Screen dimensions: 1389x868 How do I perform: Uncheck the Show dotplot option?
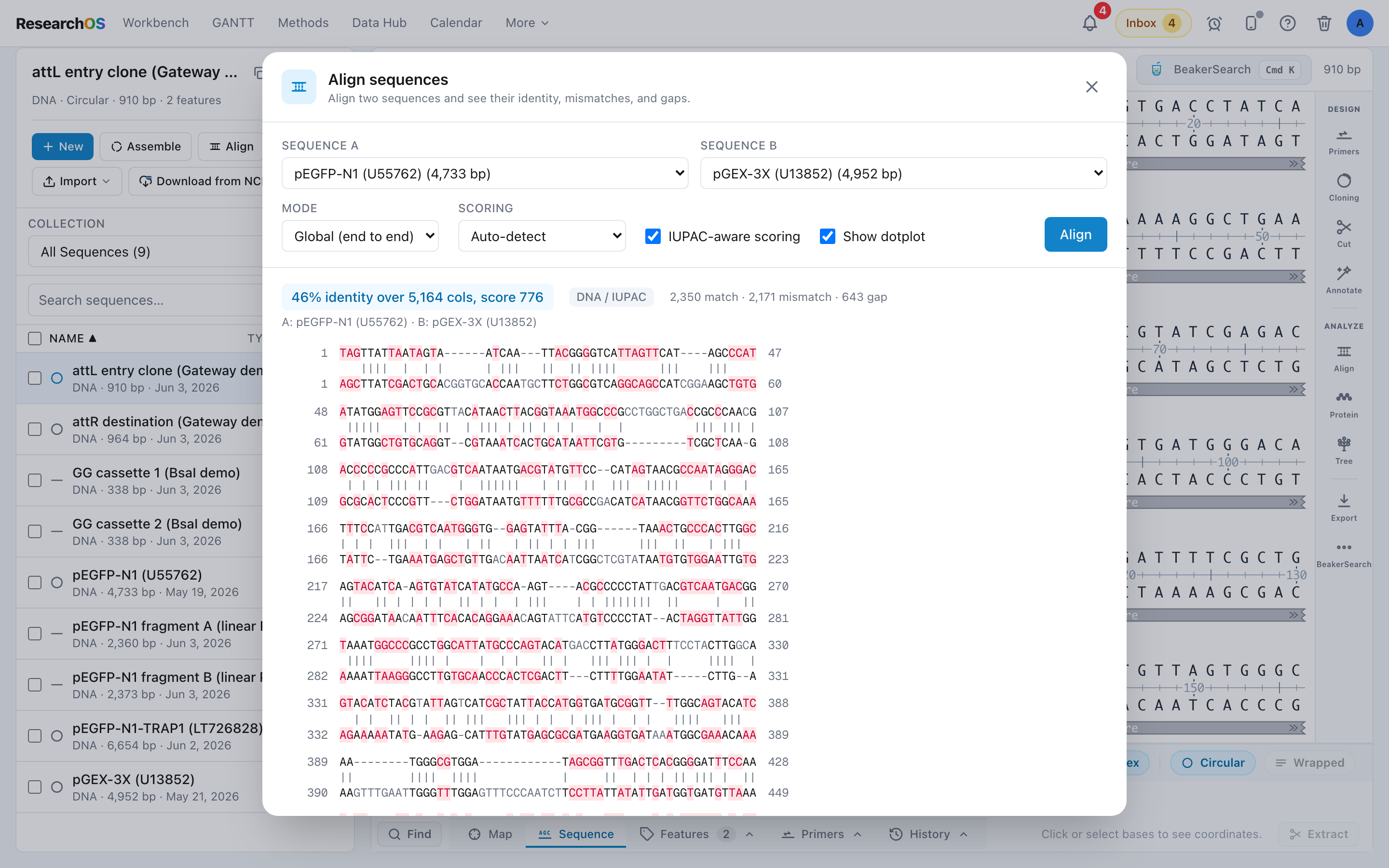pyautogui.click(x=827, y=236)
